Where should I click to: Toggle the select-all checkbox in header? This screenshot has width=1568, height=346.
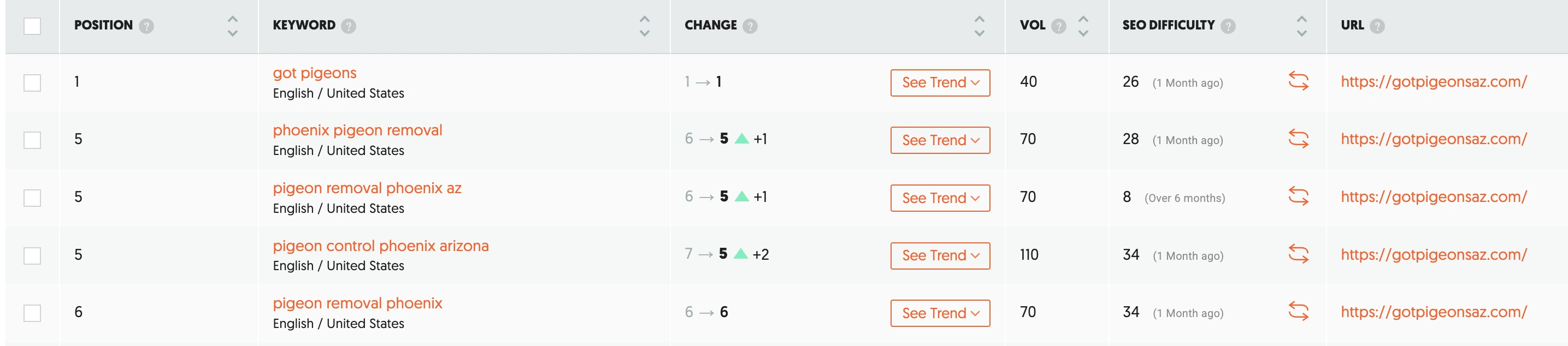click(x=32, y=26)
